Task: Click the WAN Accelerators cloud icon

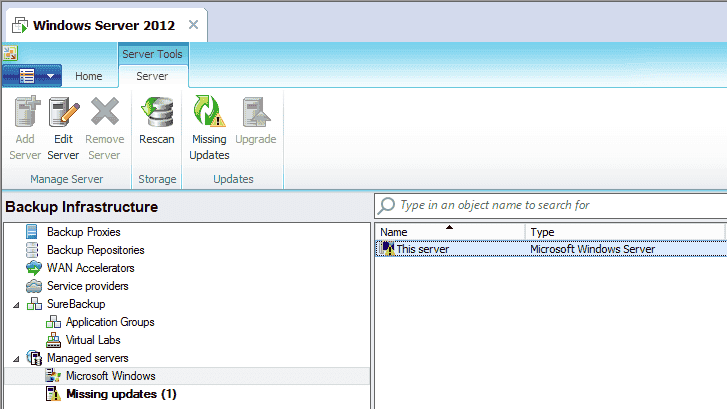Action: click(34, 268)
